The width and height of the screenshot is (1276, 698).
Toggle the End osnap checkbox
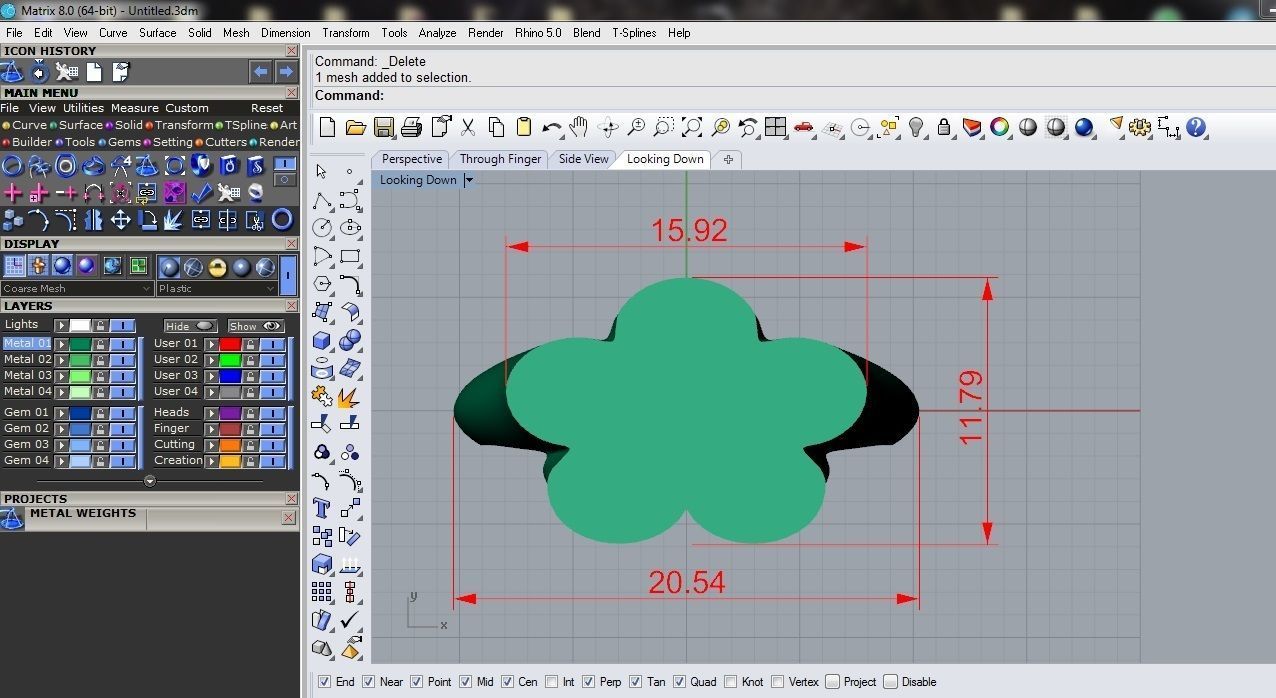324,682
